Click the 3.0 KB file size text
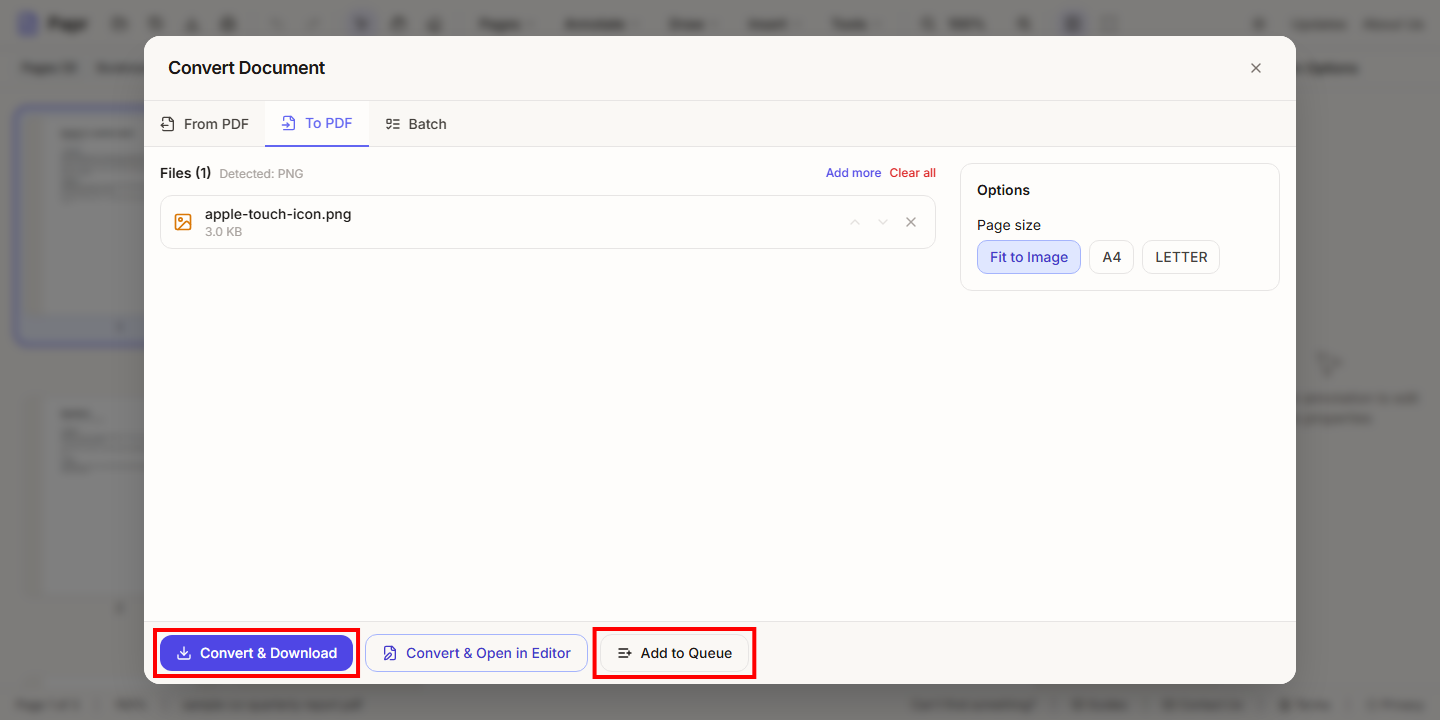Viewport: 1440px width, 720px height. point(224,232)
